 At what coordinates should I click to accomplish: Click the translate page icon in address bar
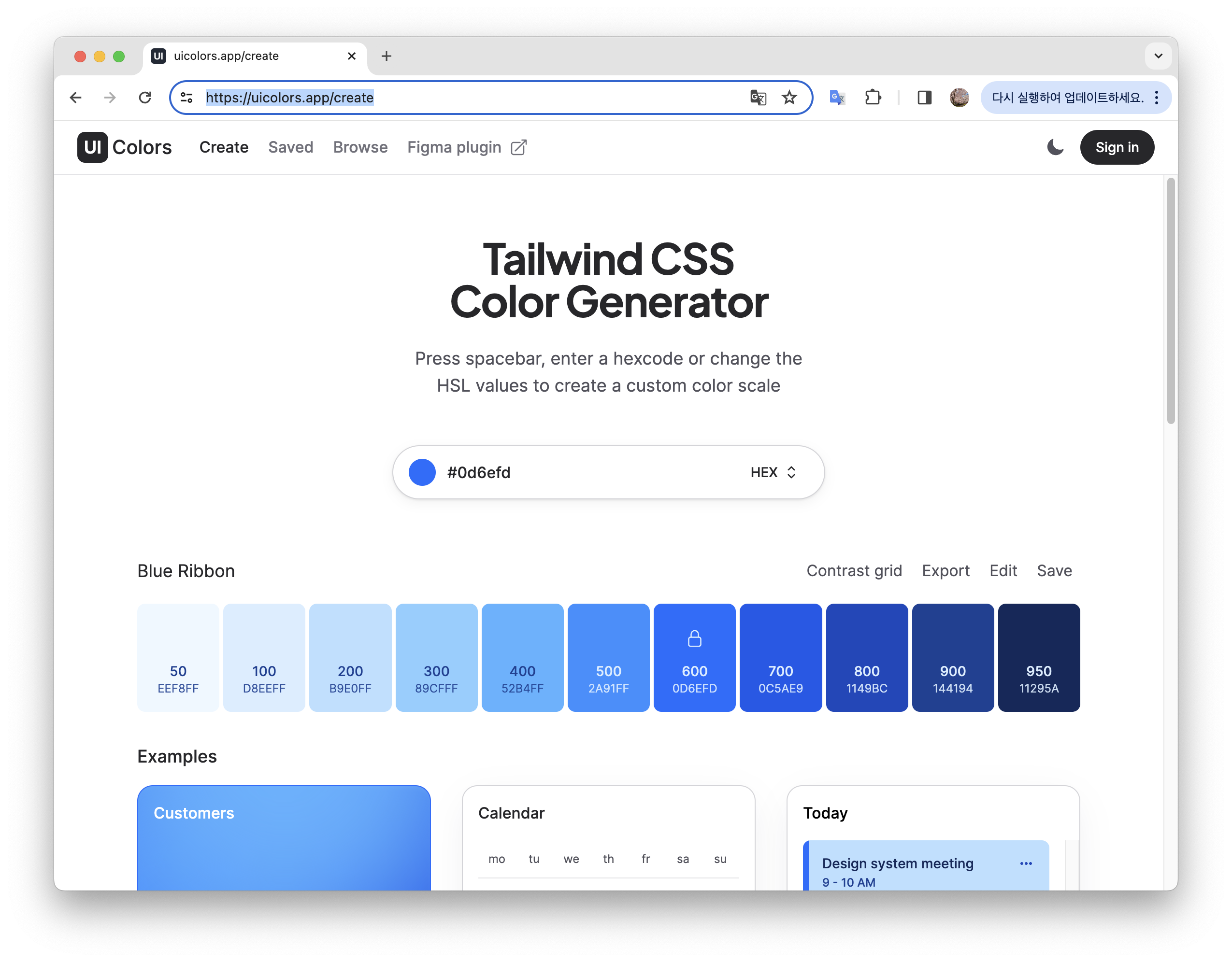(758, 98)
